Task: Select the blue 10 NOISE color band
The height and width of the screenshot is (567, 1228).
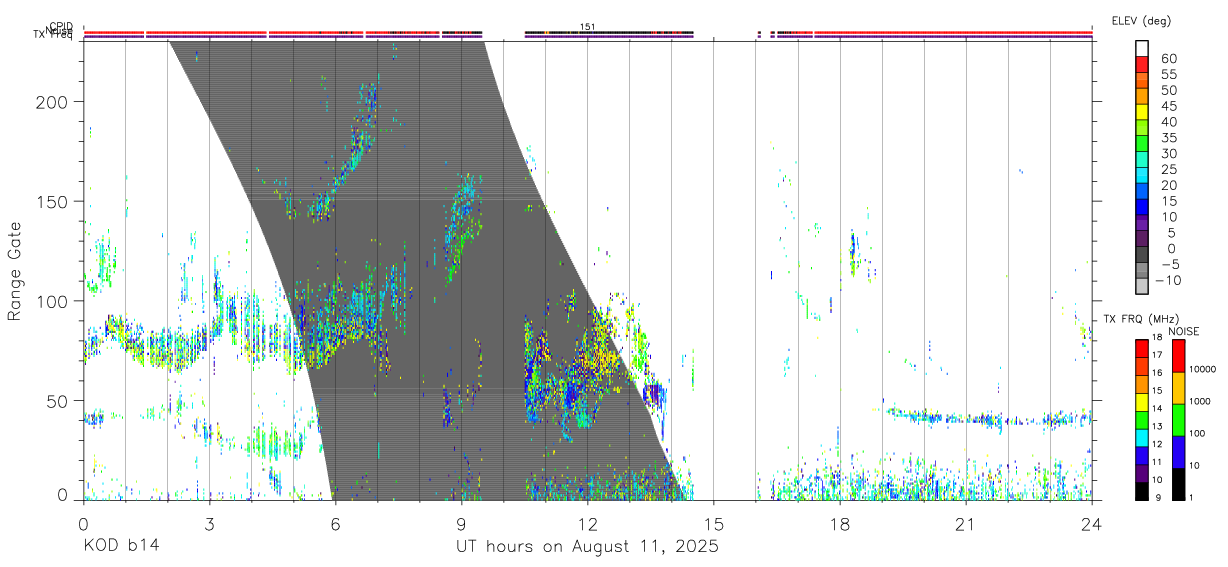Action: tap(1179, 452)
